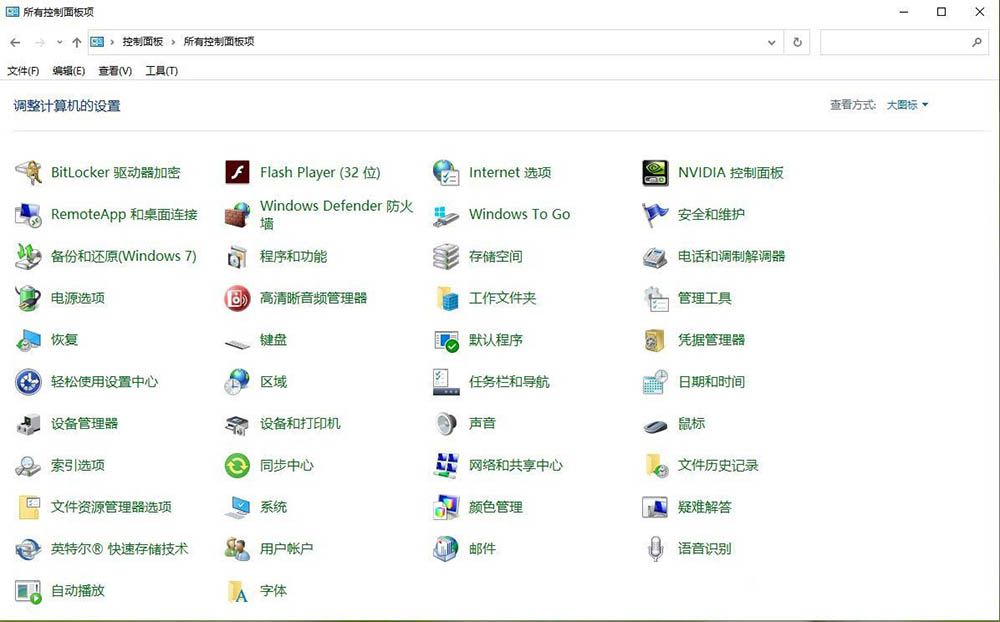Viewport: 1000px width, 622px height.
Task: Select the 语音识别 link
Action: tap(705, 549)
